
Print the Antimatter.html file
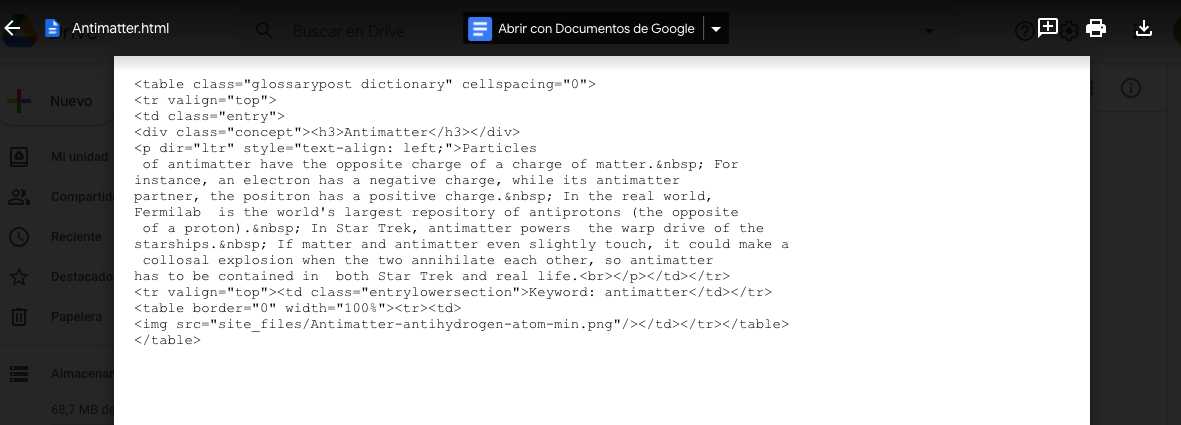pos(1096,29)
